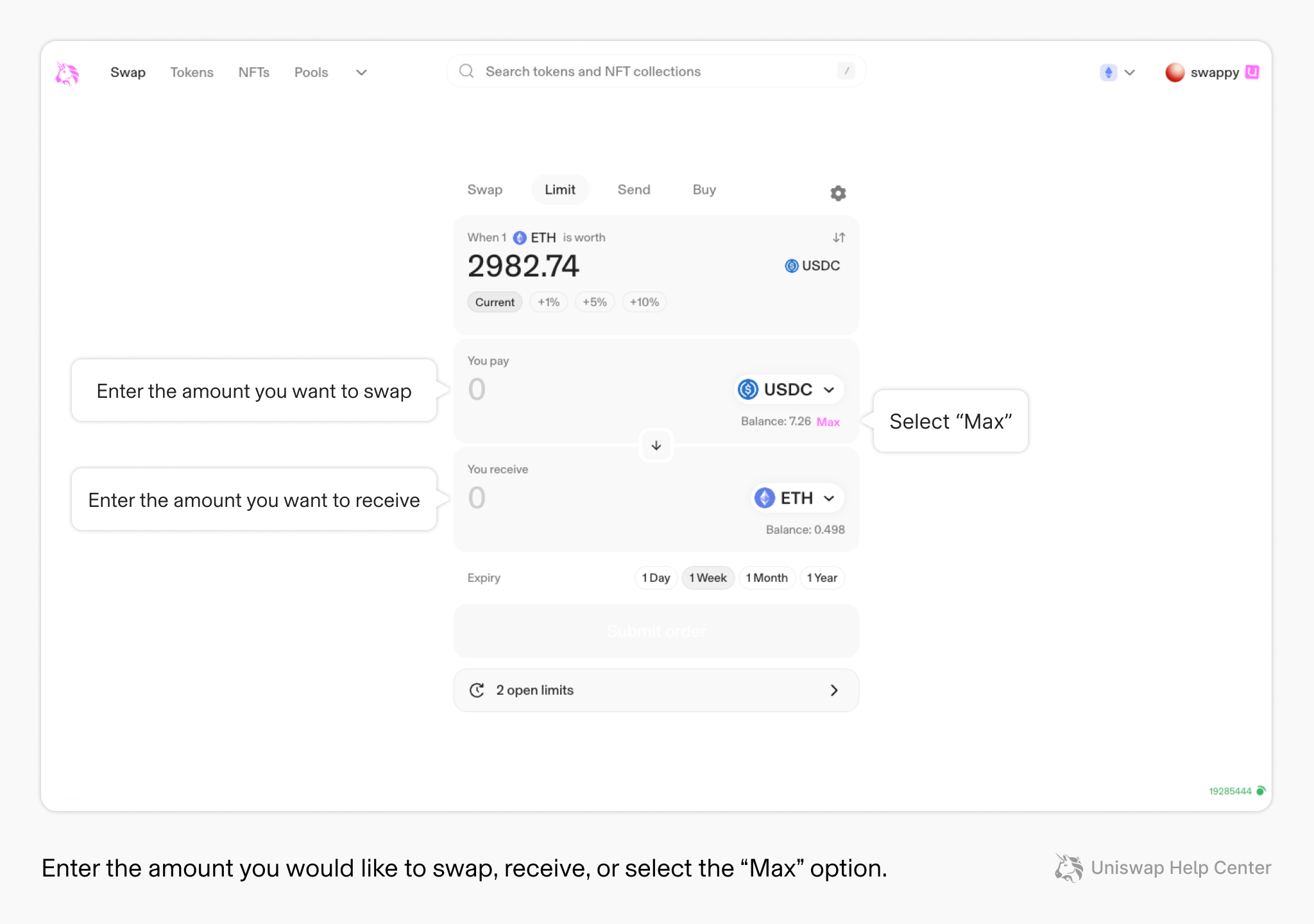Click the green block status indicator

pos(1261,791)
